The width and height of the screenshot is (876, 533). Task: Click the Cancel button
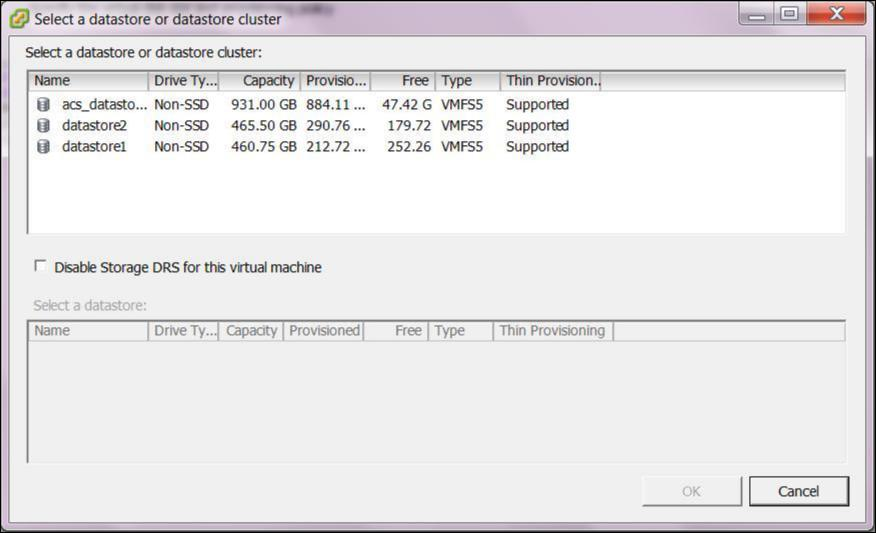[x=798, y=491]
